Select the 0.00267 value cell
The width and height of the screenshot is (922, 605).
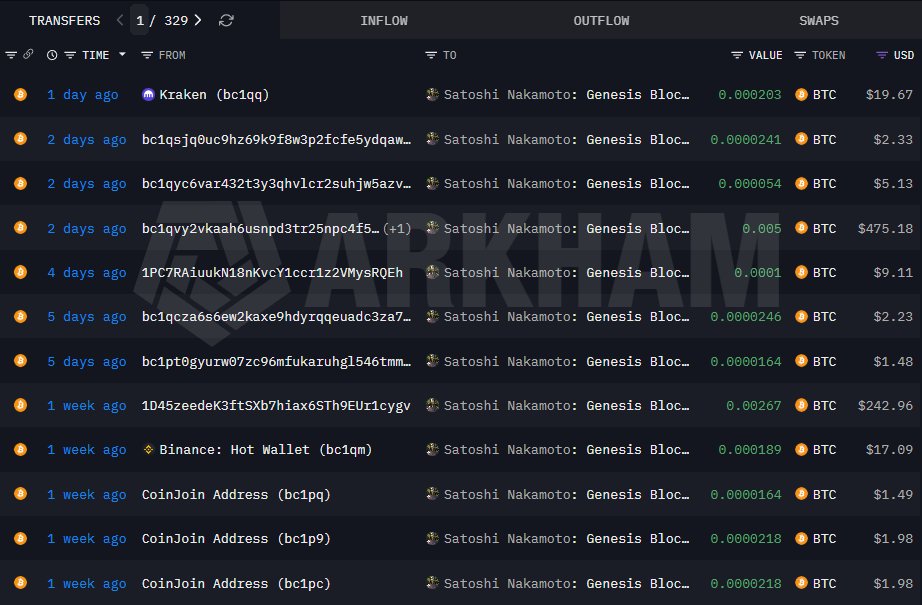coord(754,406)
